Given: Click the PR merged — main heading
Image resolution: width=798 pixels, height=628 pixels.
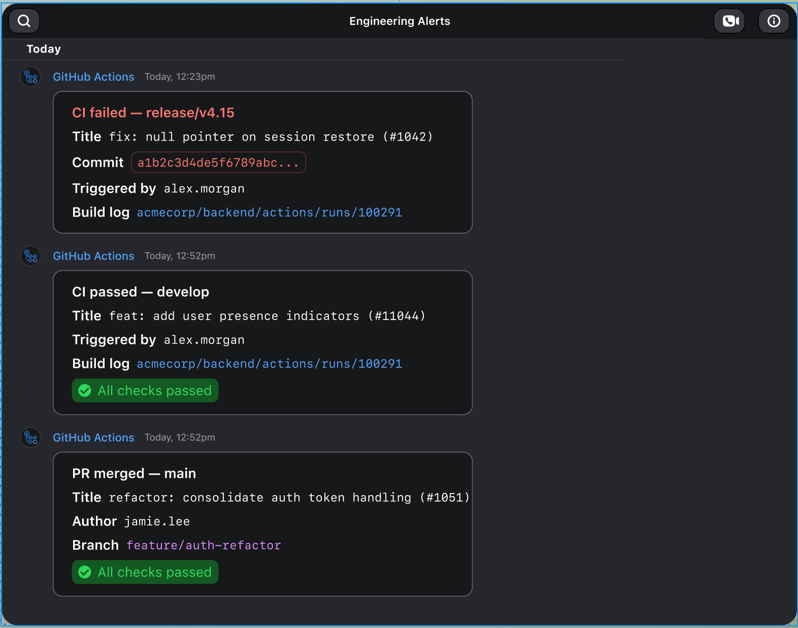Looking at the screenshot, I should (134, 474).
